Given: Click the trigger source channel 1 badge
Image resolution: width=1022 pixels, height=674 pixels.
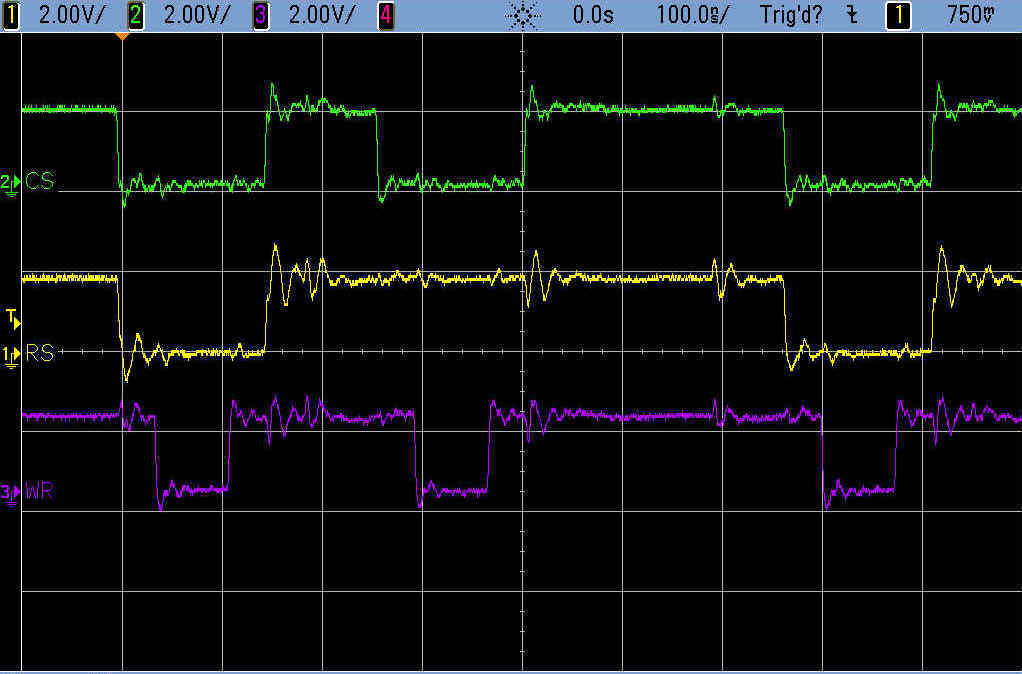Looking at the screenshot, I should tap(900, 15).
